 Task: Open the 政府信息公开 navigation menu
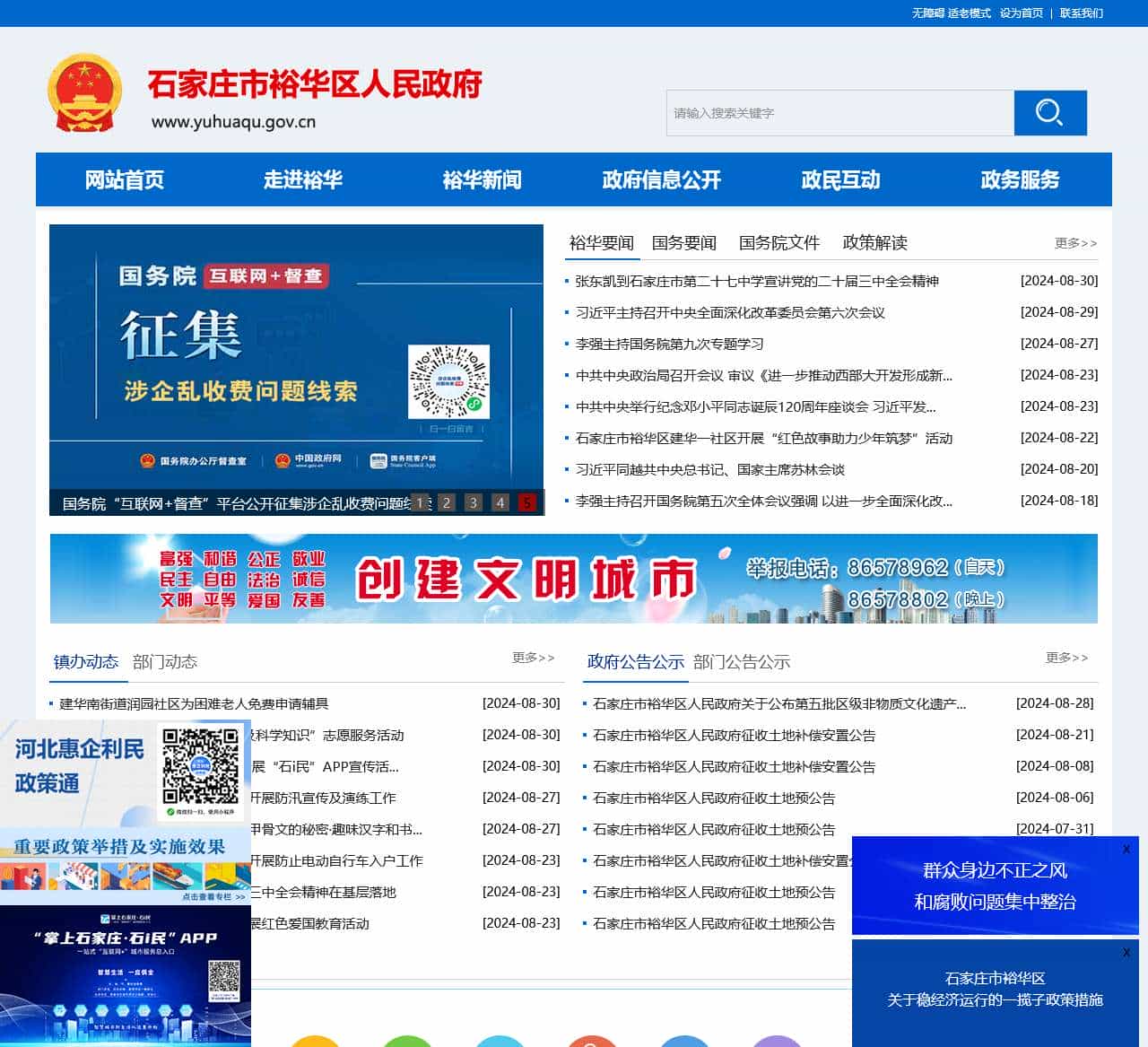[x=661, y=179]
